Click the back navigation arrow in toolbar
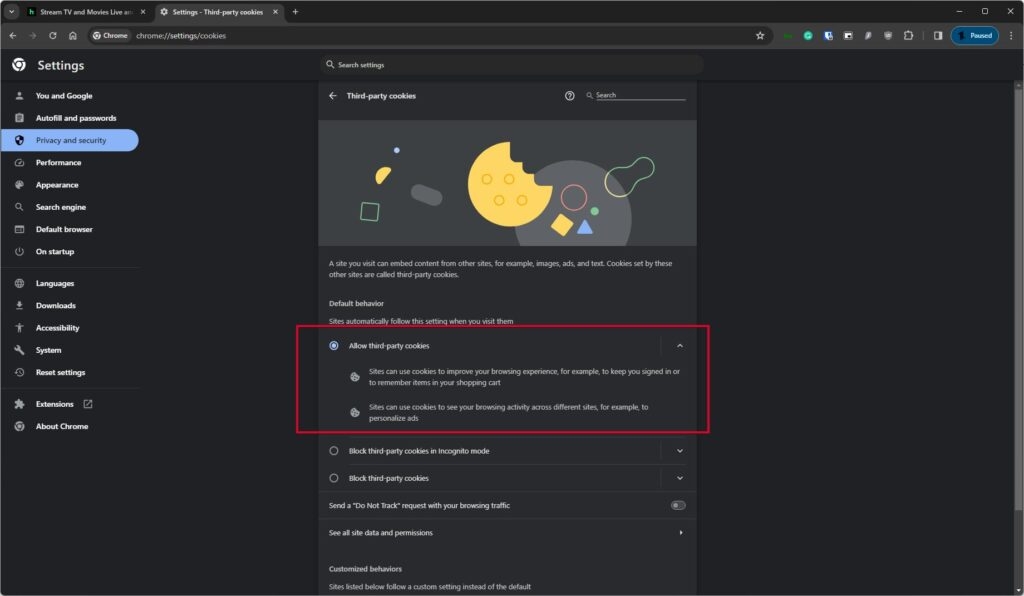The height and width of the screenshot is (596, 1024). 13,36
